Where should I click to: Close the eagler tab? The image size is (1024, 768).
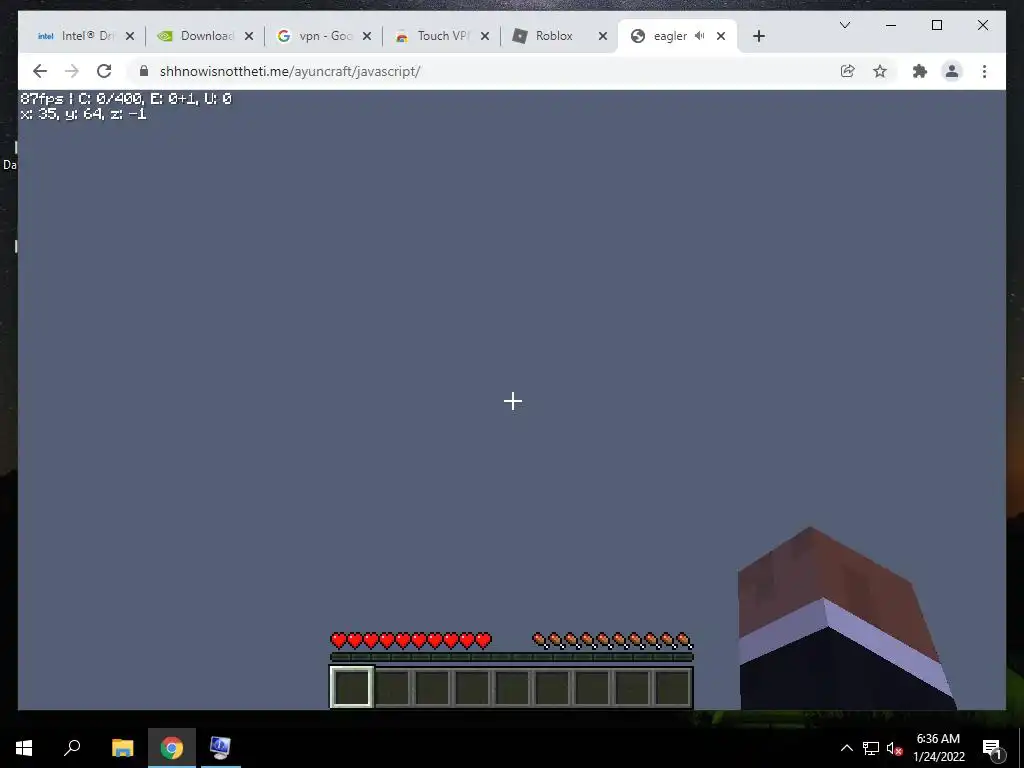(x=721, y=36)
